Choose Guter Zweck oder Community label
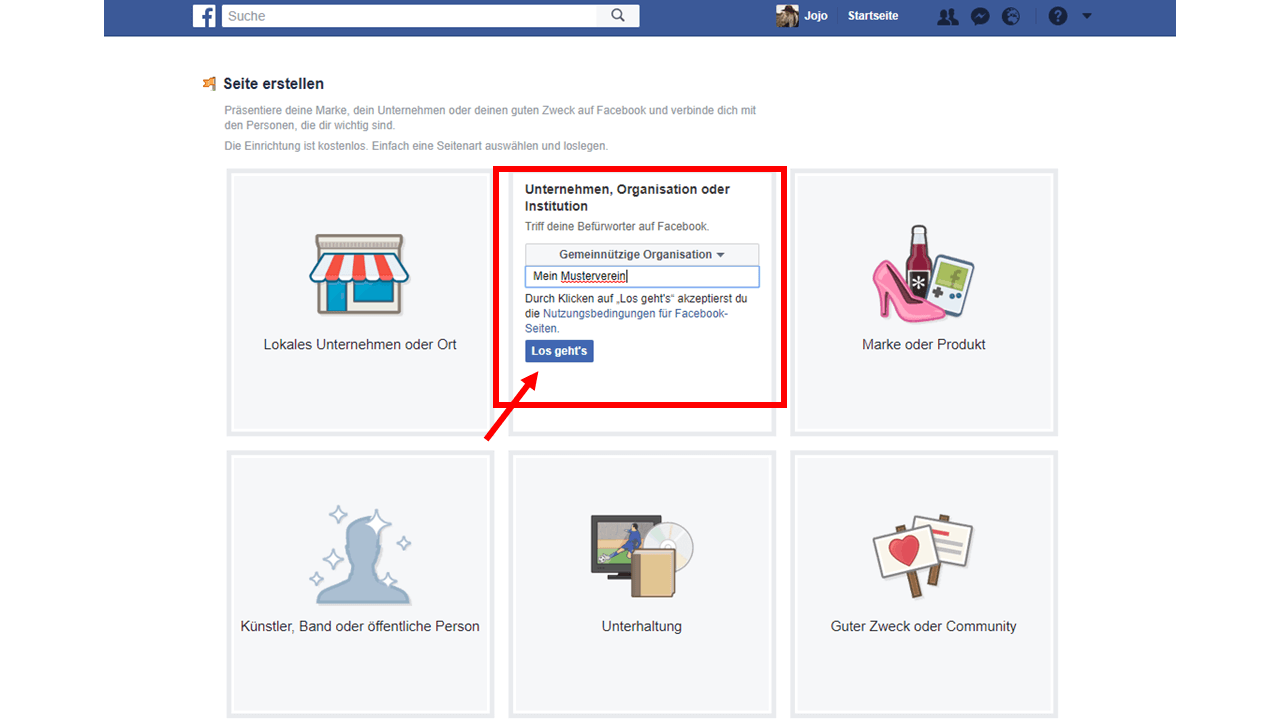The image size is (1280, 720). (x=924, y=626)
